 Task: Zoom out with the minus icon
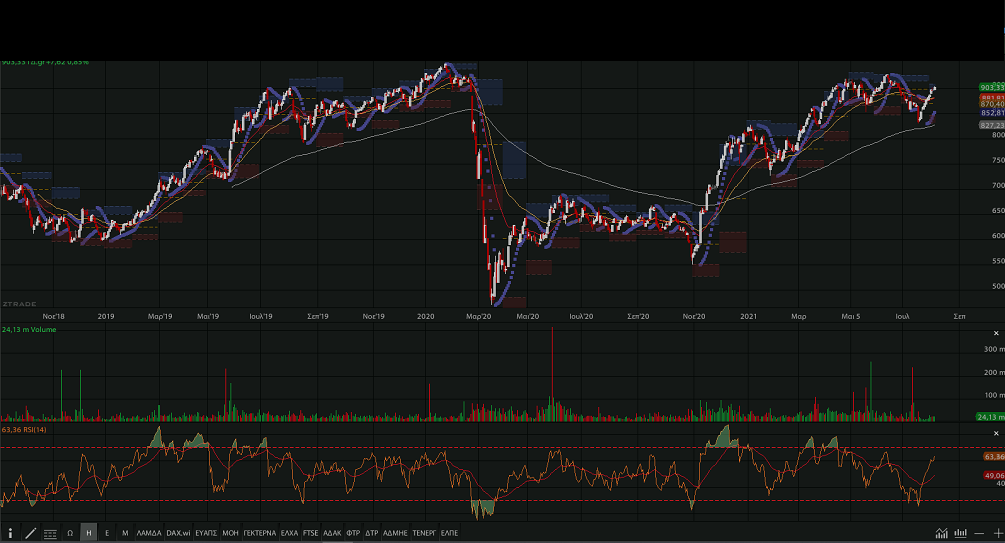tap(981, 534)
